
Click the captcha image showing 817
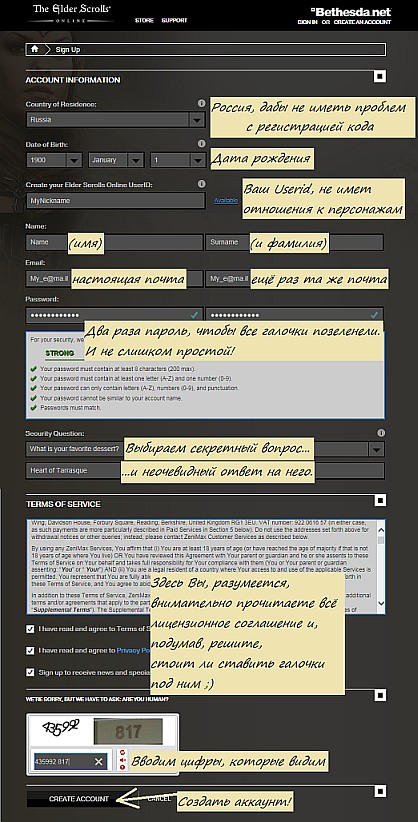(x=128, y=731)
